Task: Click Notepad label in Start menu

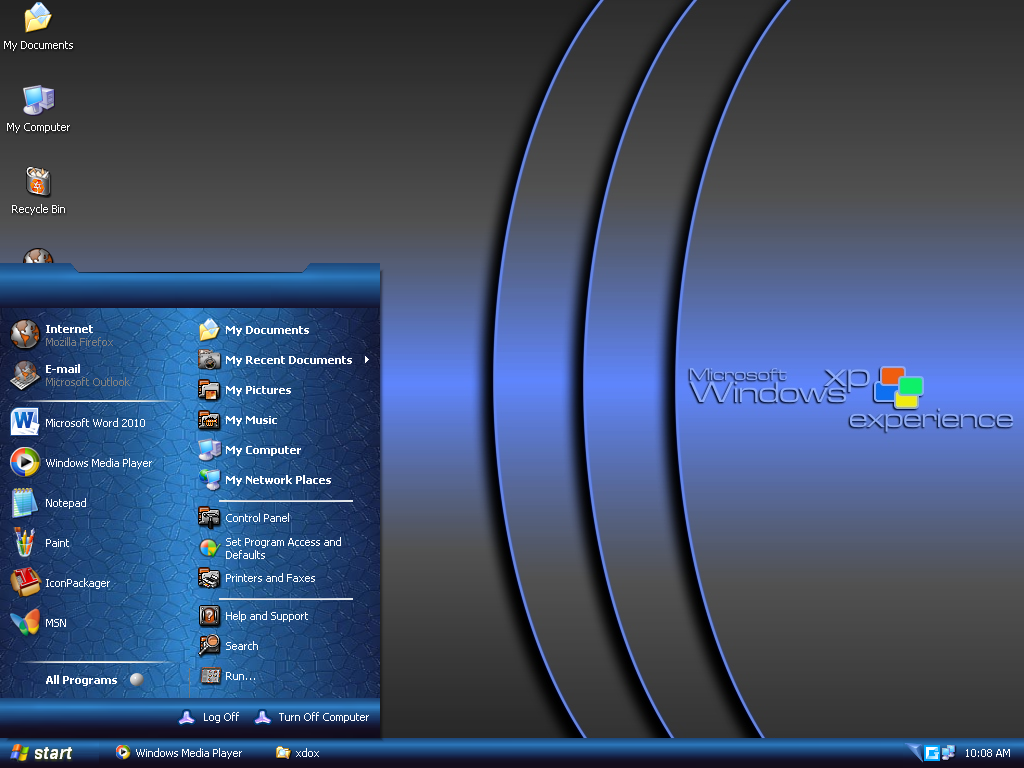Action: (x=65, y=503)
